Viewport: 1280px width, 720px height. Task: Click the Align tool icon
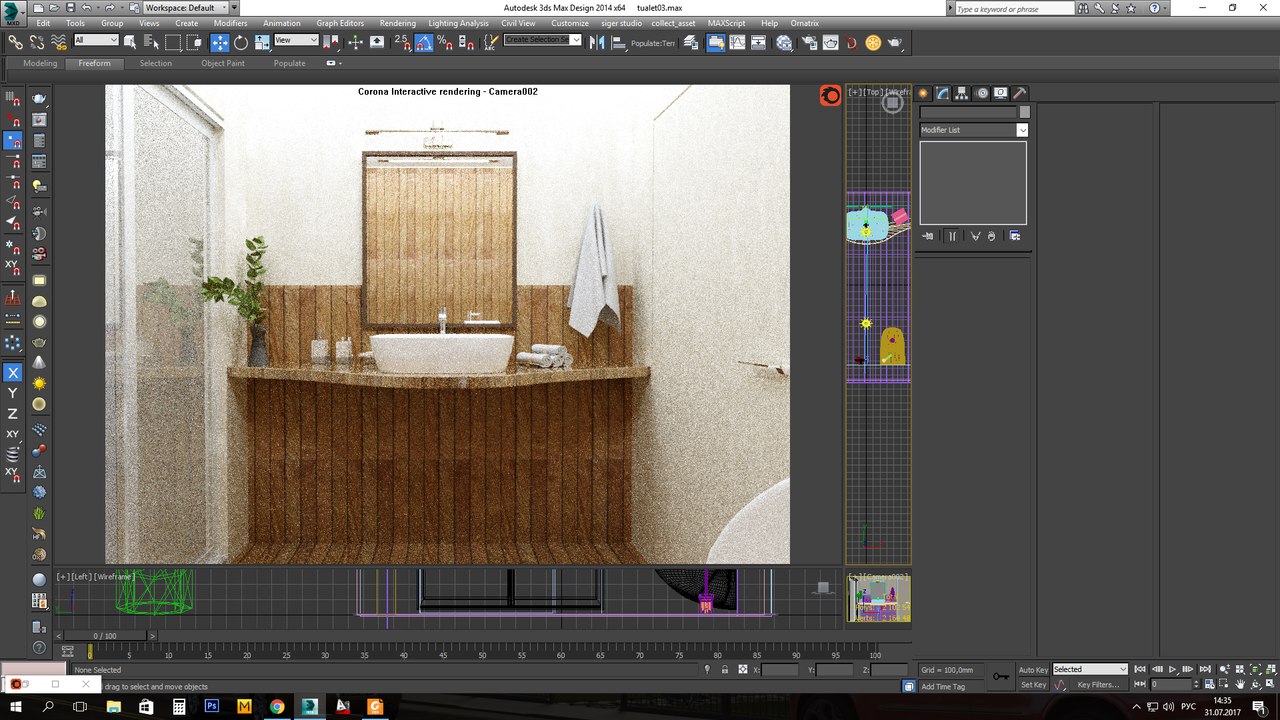click(x=618, y=42)
